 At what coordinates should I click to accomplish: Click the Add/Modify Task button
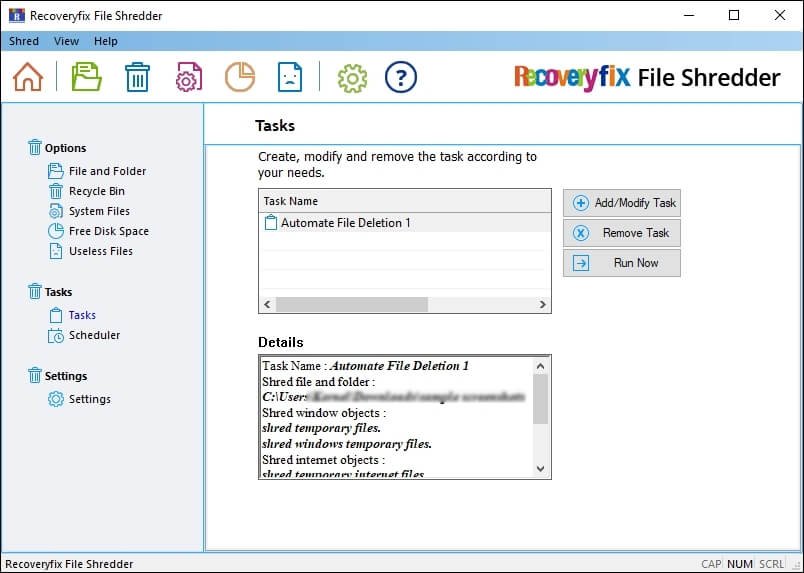coord(622,203)
